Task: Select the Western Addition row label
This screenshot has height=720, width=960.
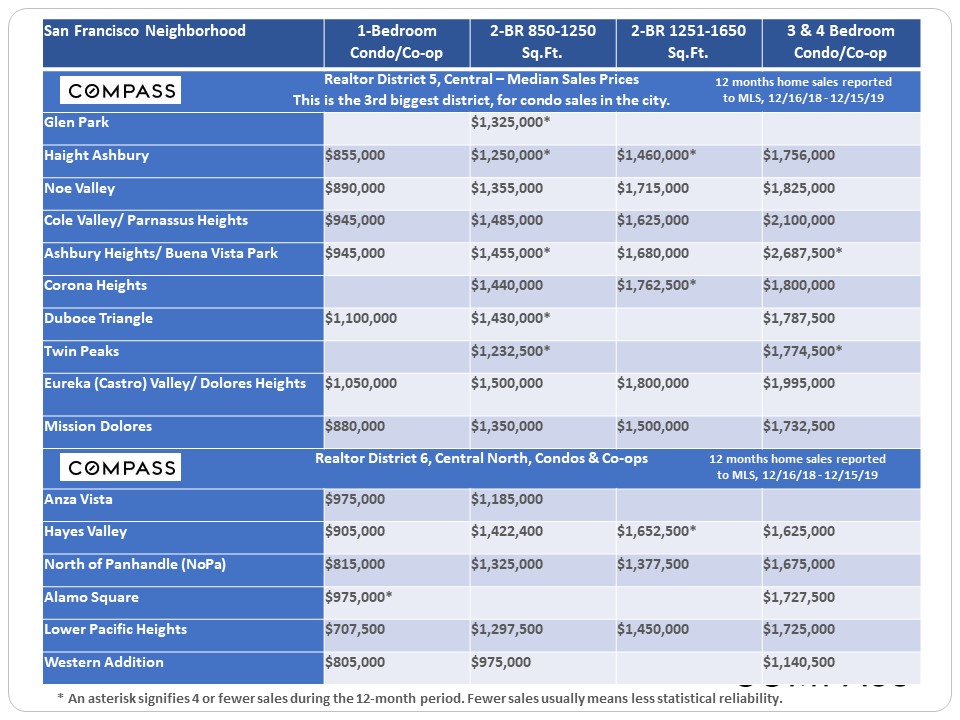Action: 104,662
